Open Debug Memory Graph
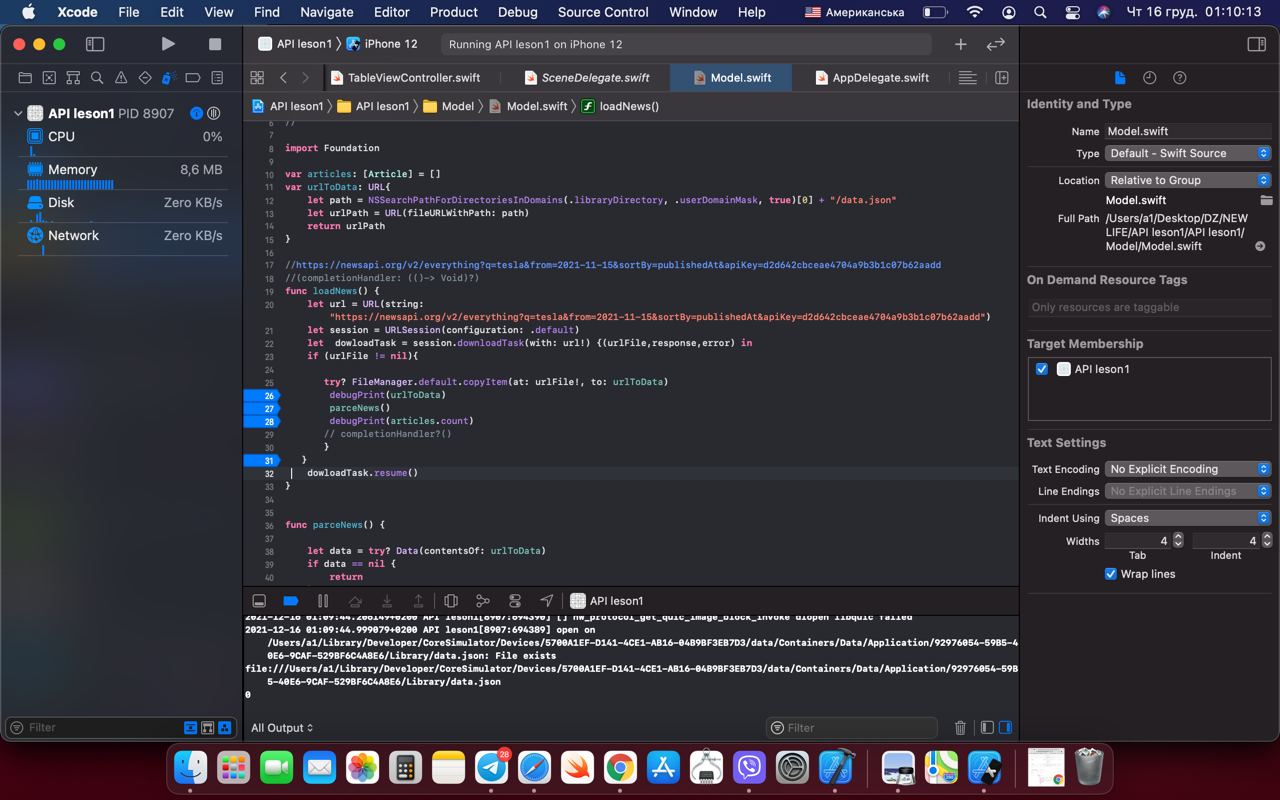Image resolution: width=1280 pixels, height=800 pixels. point(483,601)
